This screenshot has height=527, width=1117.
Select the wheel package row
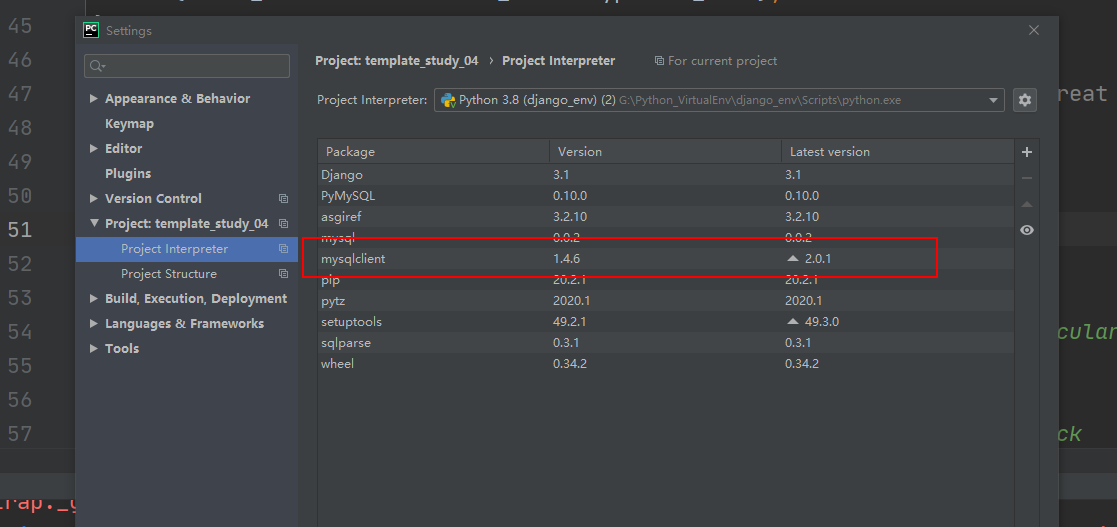[x=665, y=364]
